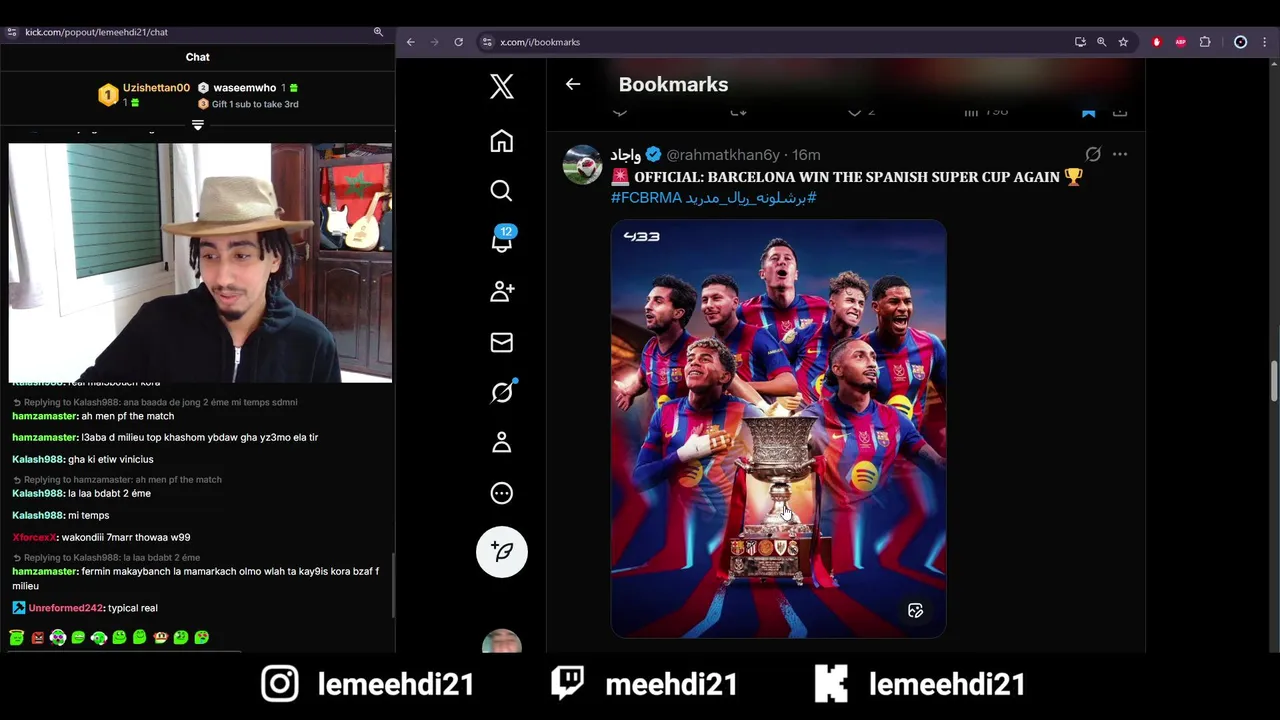The image size is (1280, 720).
Task: Open the #FCBRMA hashtag link
Action: 646,198
